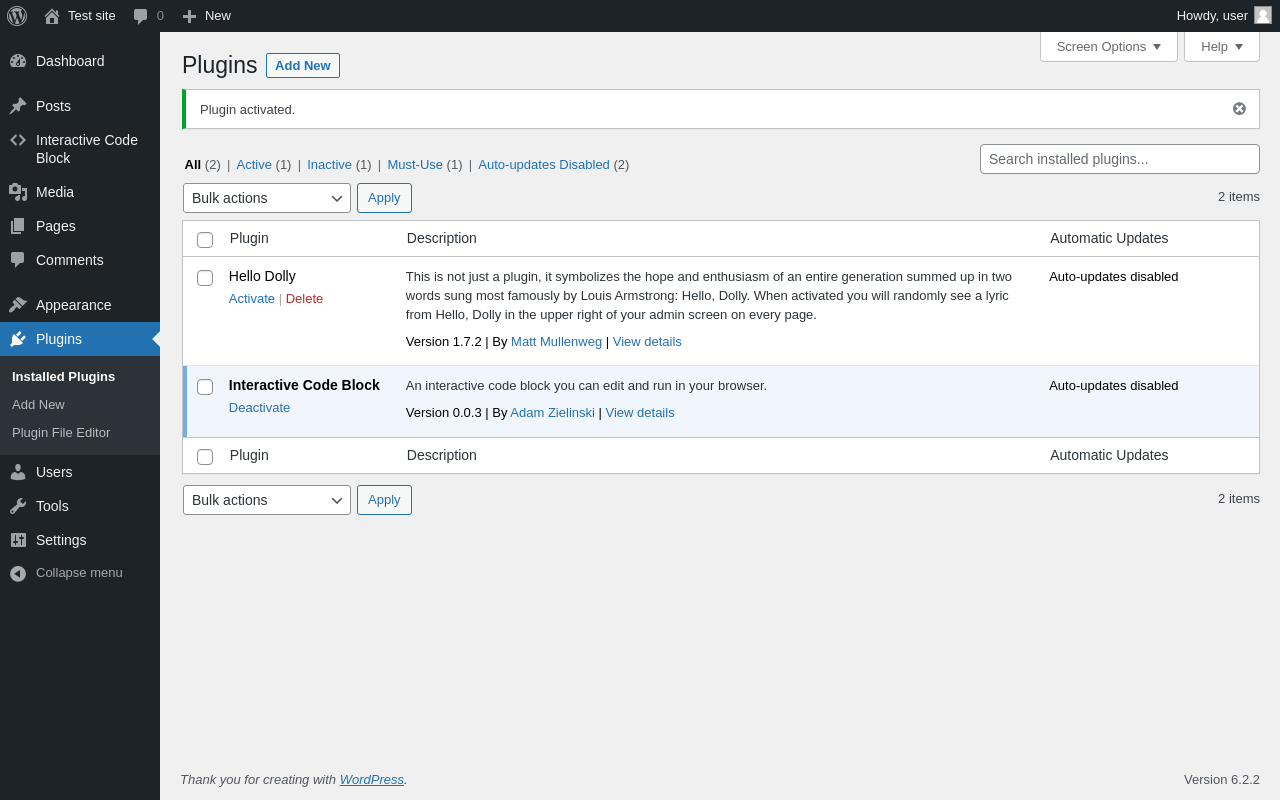Open Users menu

tap(80, 472)
